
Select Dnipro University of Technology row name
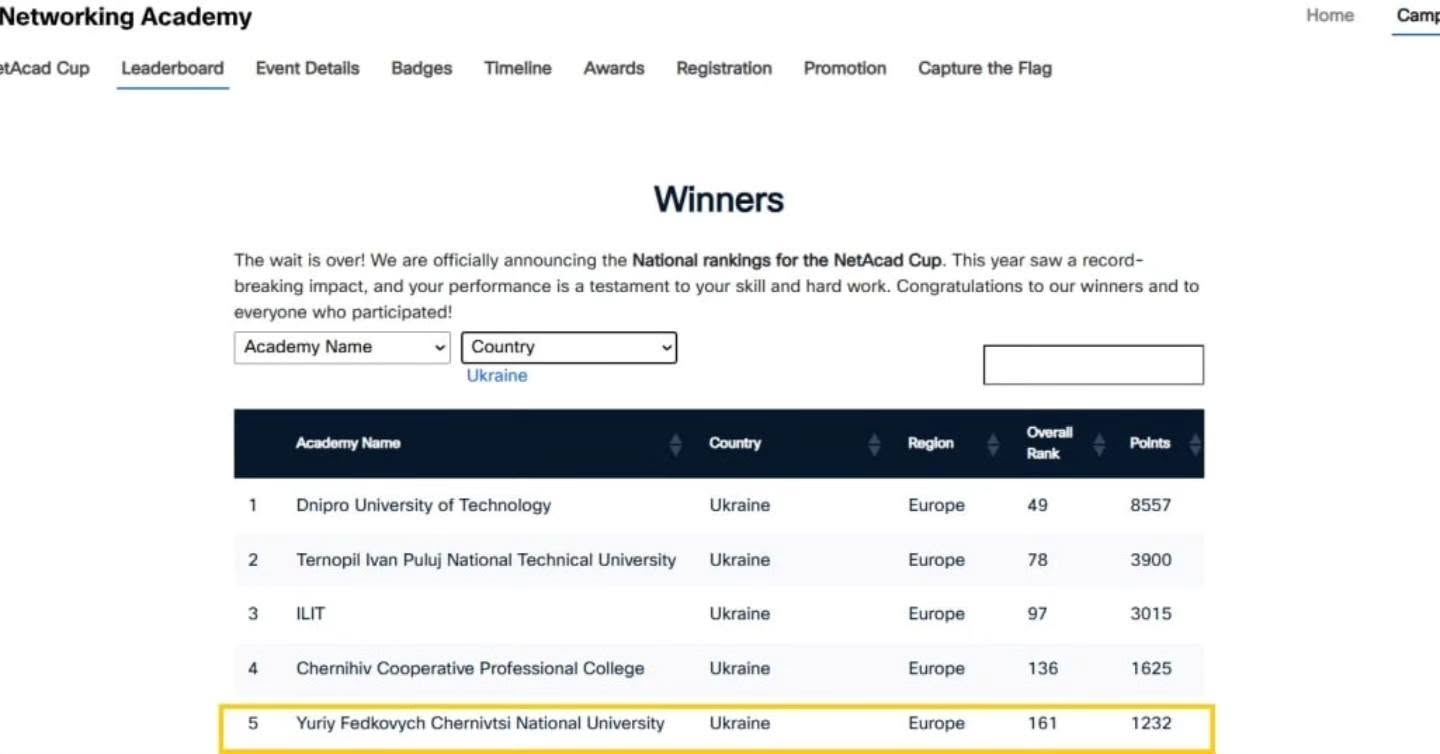click(x=424, y=505)
